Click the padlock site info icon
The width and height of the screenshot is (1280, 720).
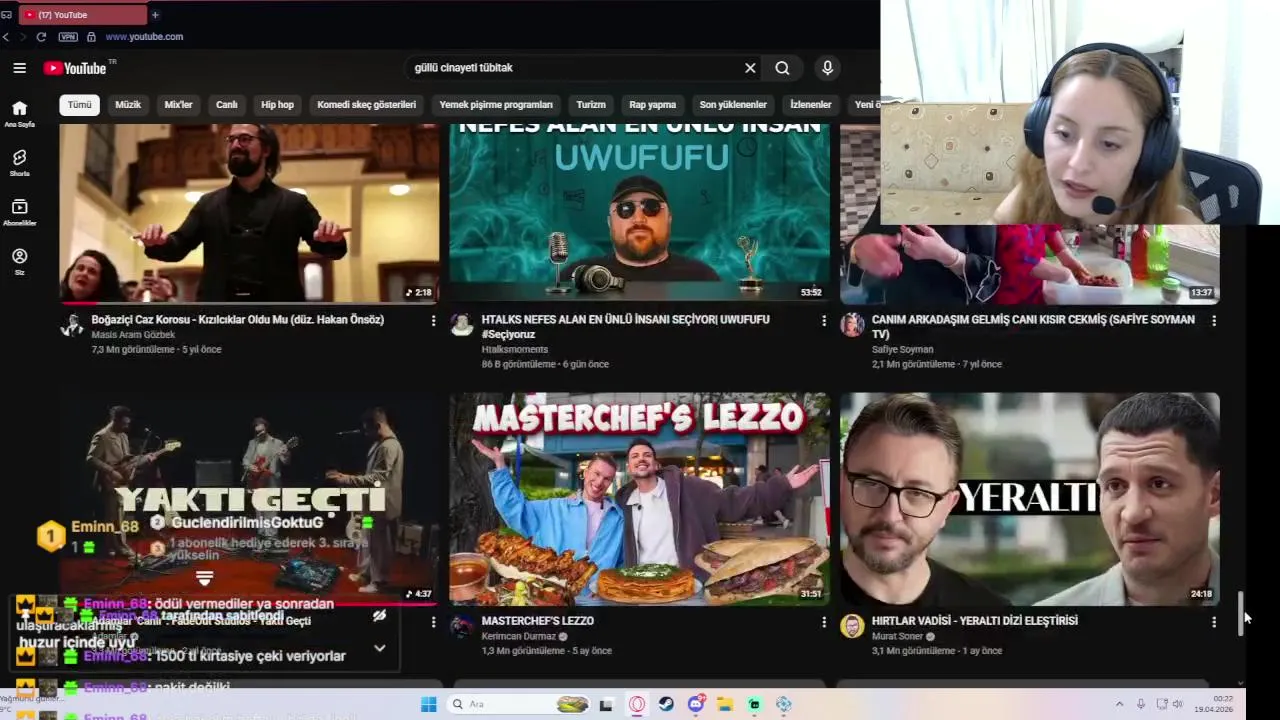pyautogui.click(x=91, y=37)
